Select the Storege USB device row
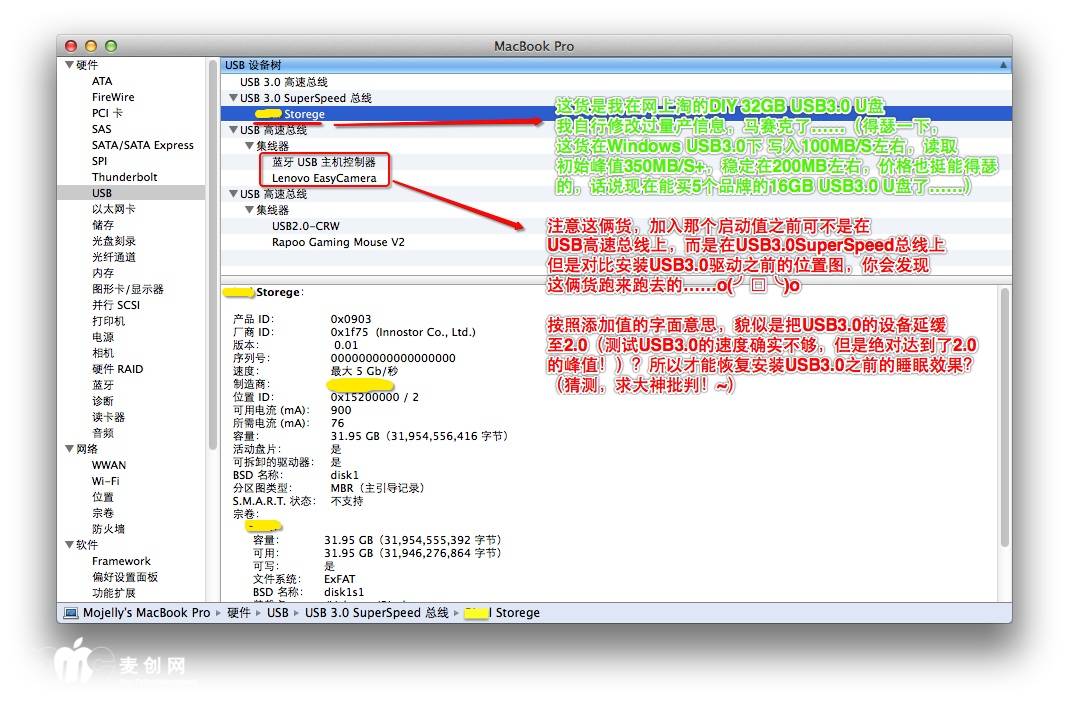The width and height of the screenshot is (1069, 702). tap(303, 114)
